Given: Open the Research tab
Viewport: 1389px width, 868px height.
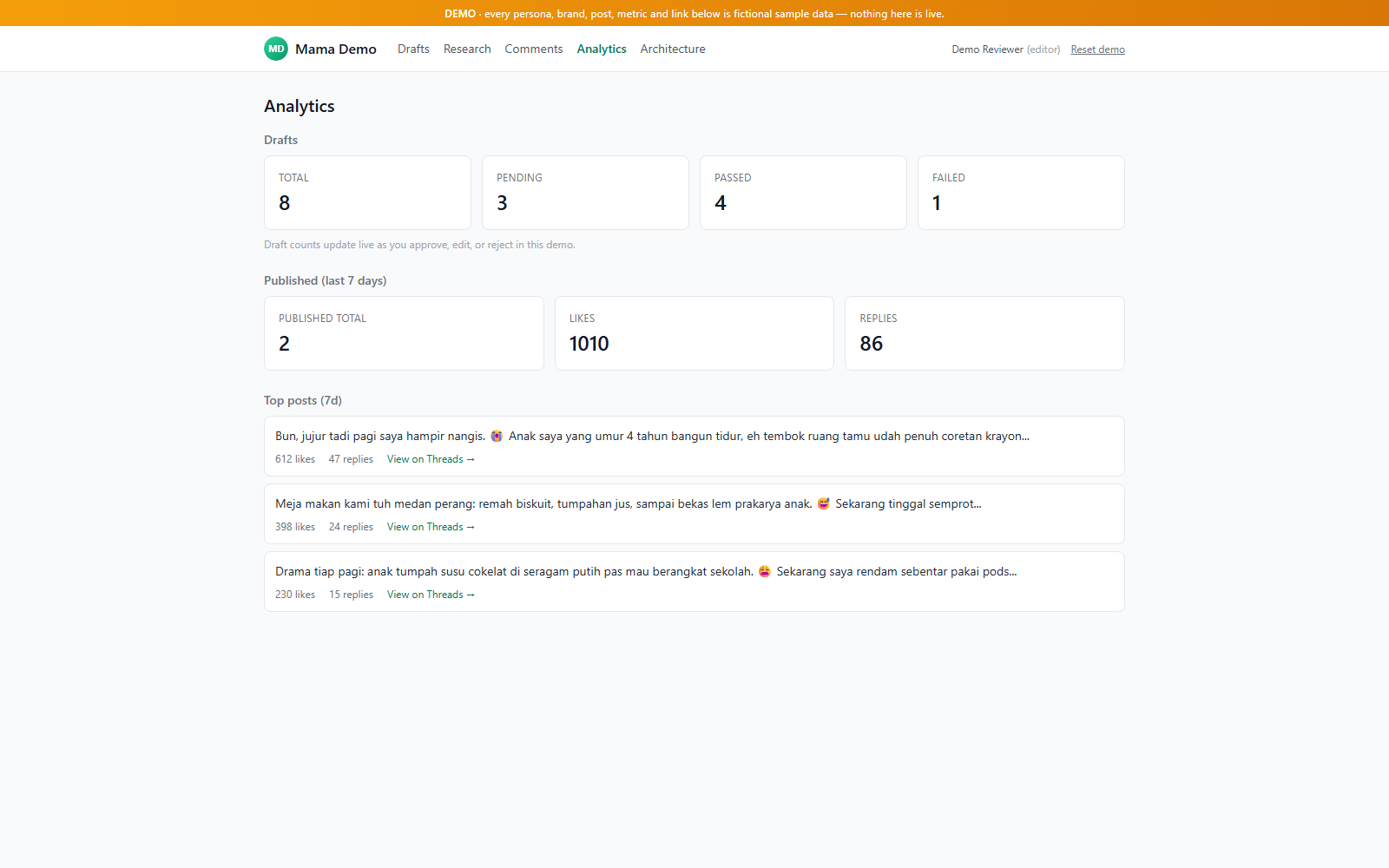Looking at the screenshot, I should coord(467,49).
